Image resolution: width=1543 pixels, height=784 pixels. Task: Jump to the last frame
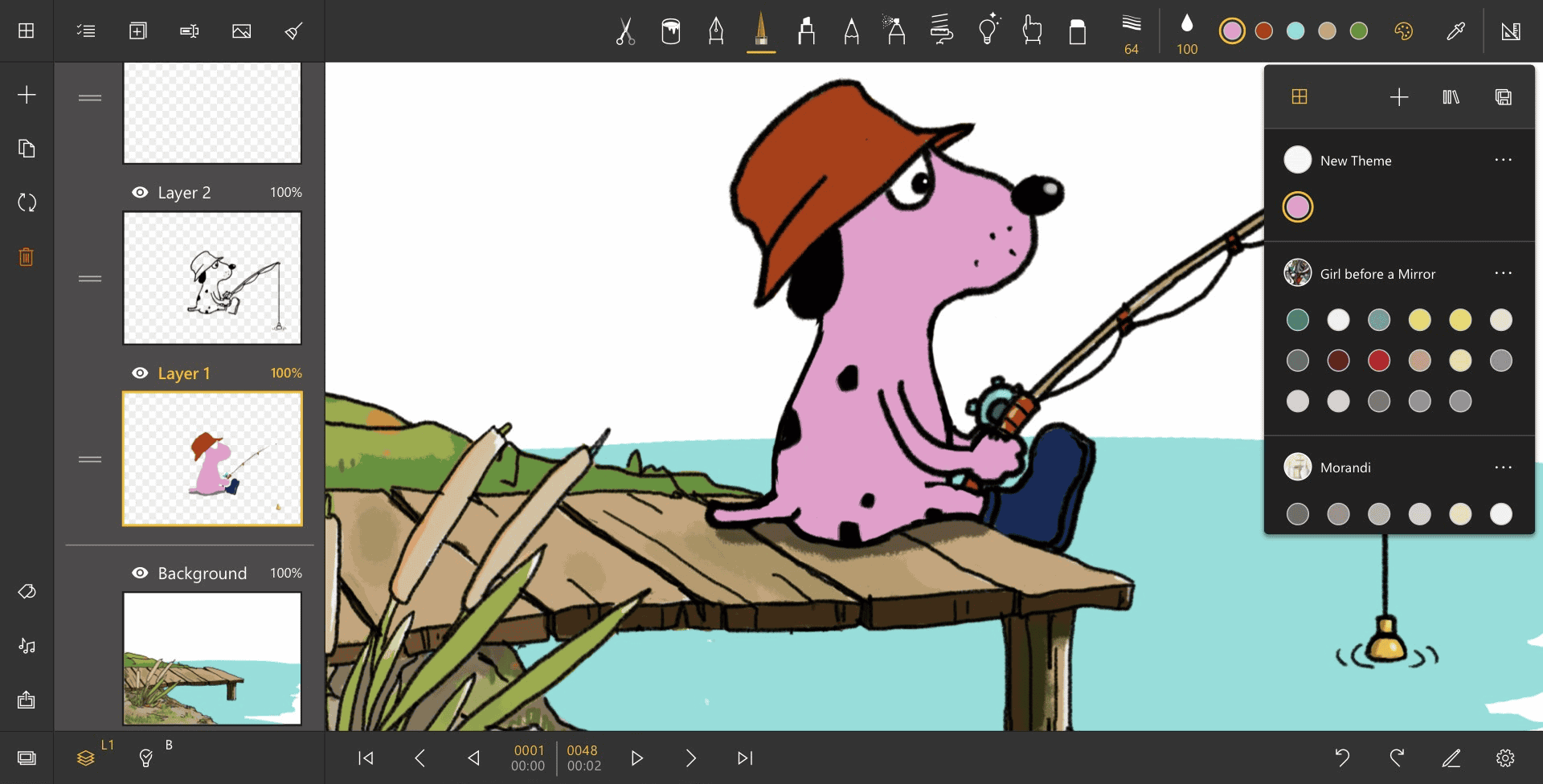(745, 757)
